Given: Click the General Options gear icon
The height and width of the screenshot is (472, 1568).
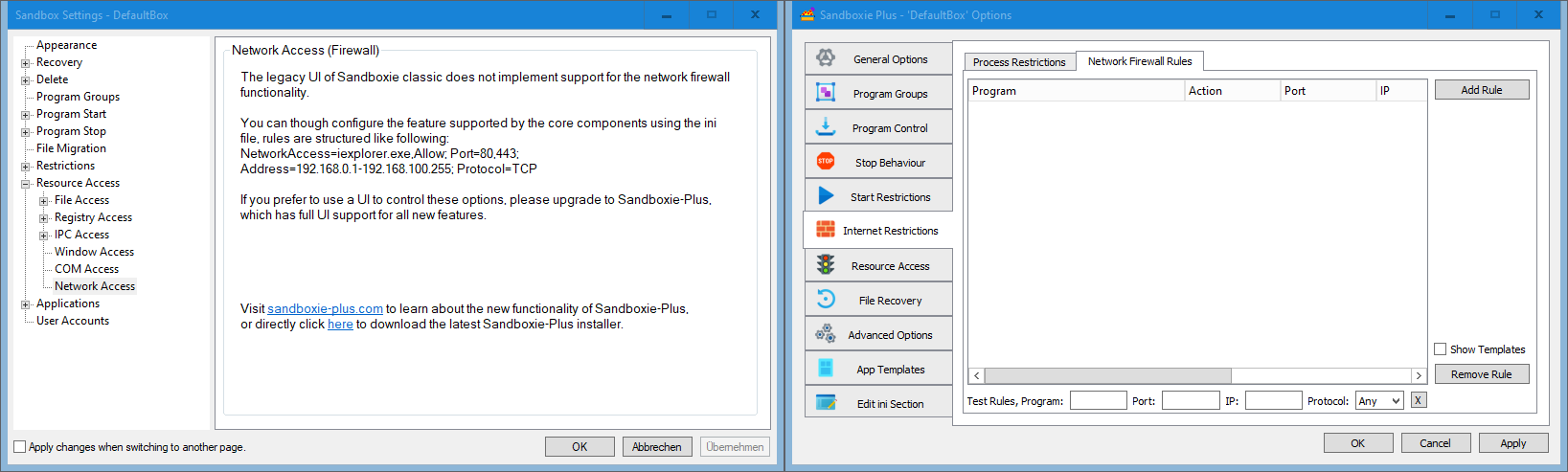Looking at the screenshot, I should pyautogui.click(x=825, y=58).
